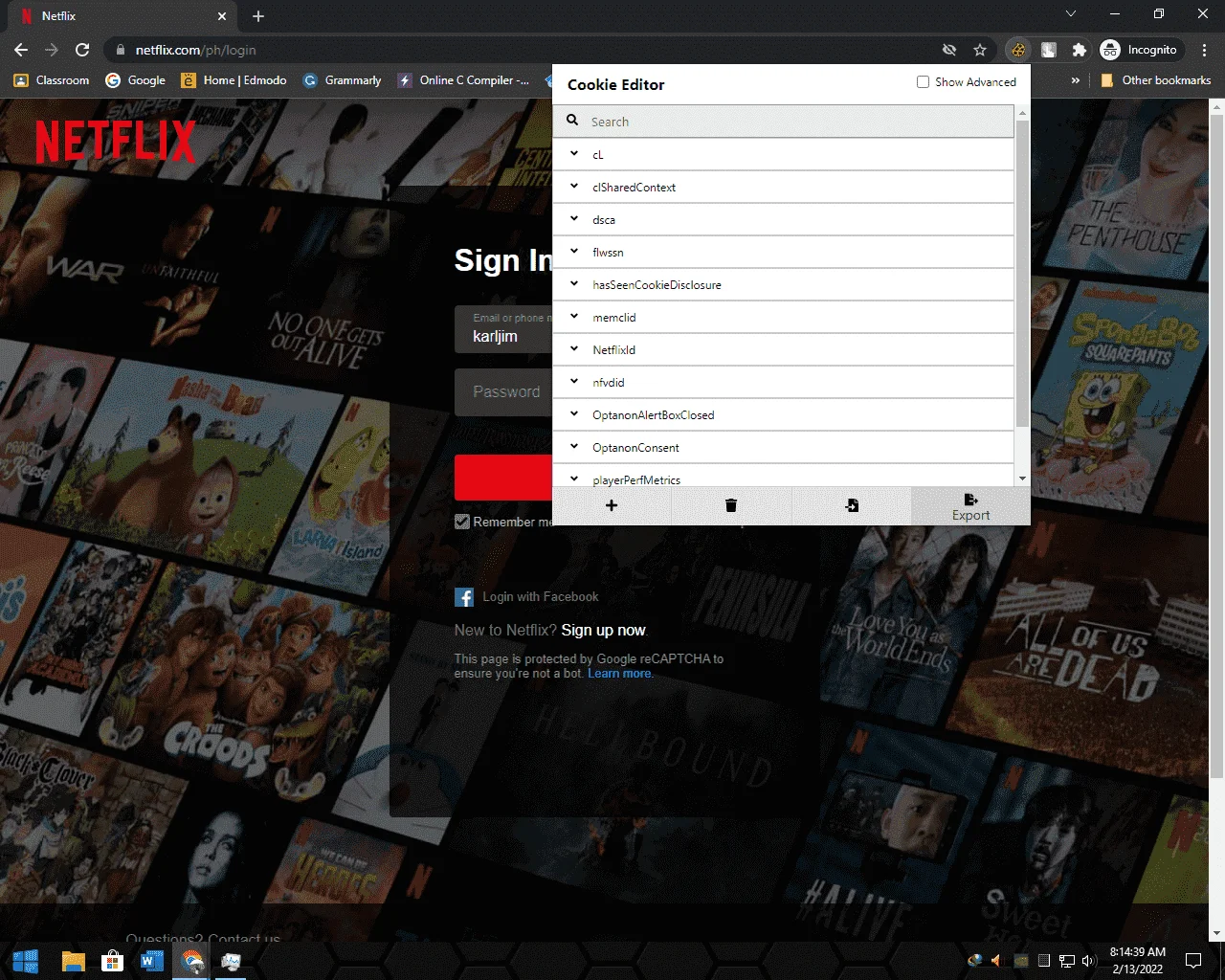Open the Windows Start menu
The width and height of the screenshot is (1225, 980).
(x=26, y=961)
